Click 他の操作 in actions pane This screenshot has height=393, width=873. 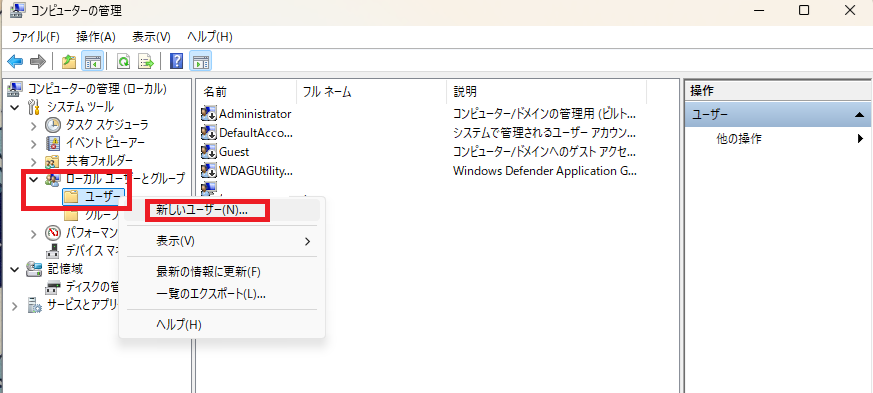[738, 139]
